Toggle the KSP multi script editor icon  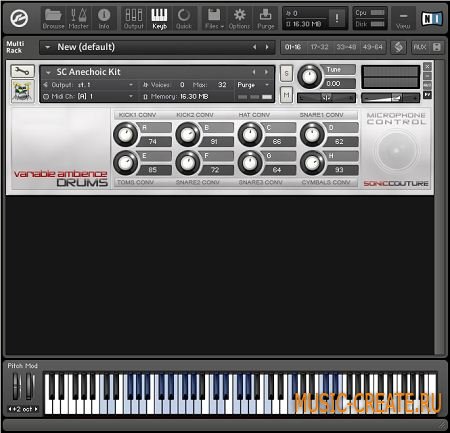398,47
